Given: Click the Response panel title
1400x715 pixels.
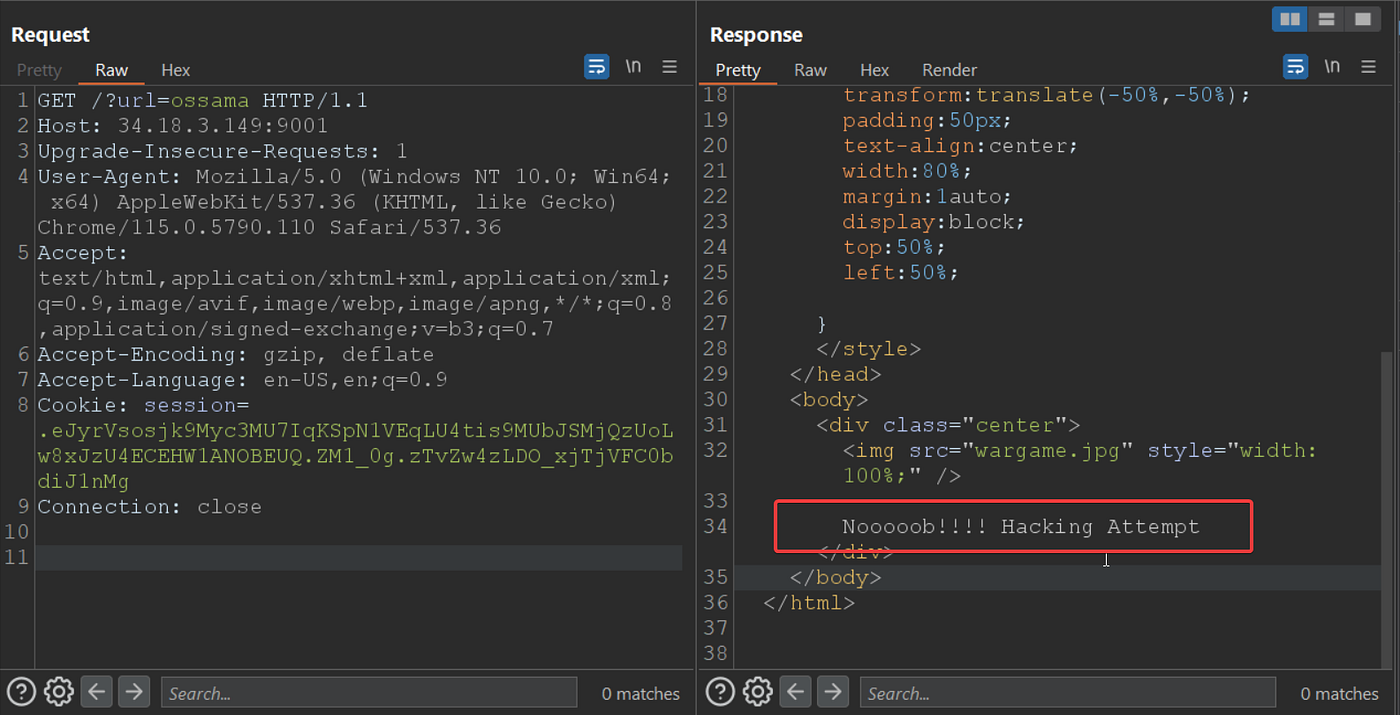Looking at the screenshot, I should pos(756,35).
